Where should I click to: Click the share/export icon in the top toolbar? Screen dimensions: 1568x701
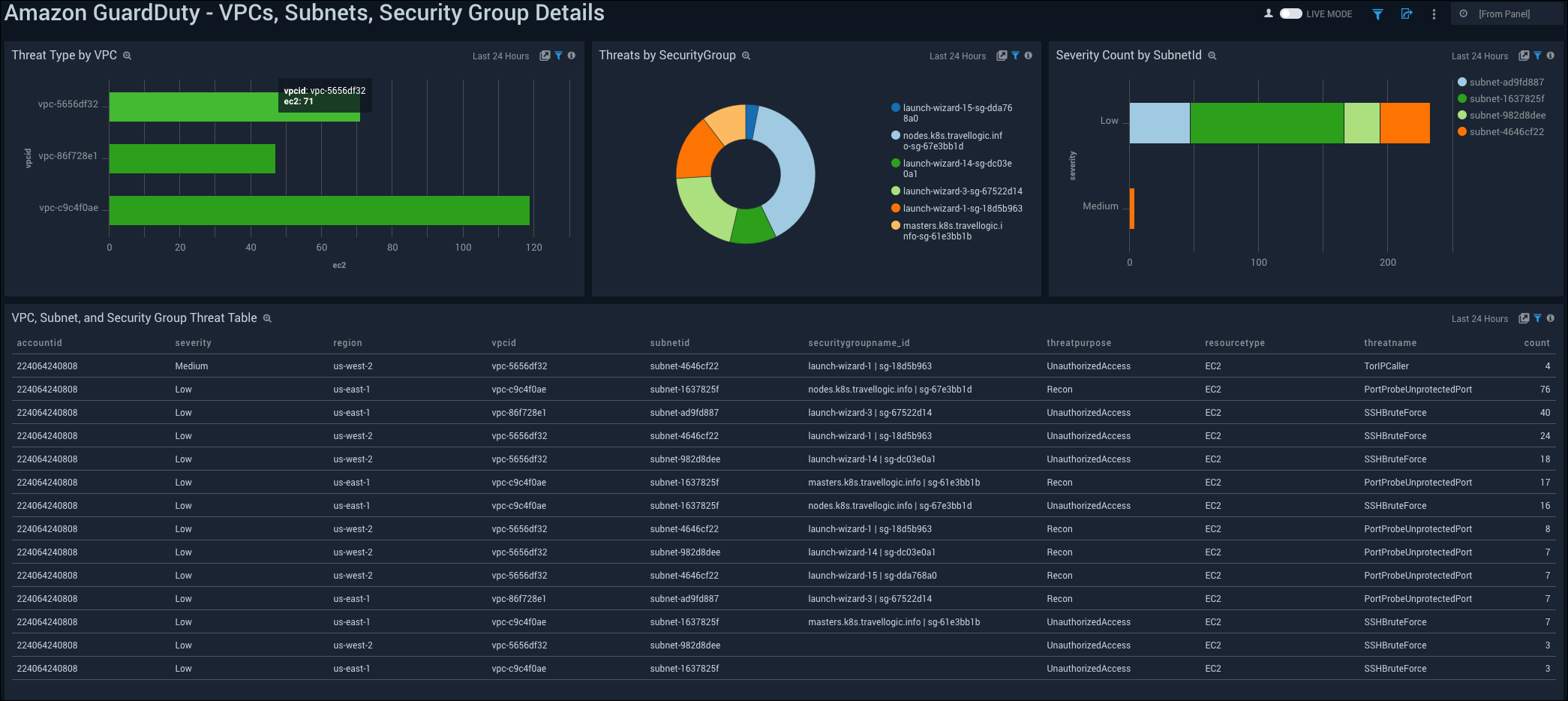[1407, 14]
